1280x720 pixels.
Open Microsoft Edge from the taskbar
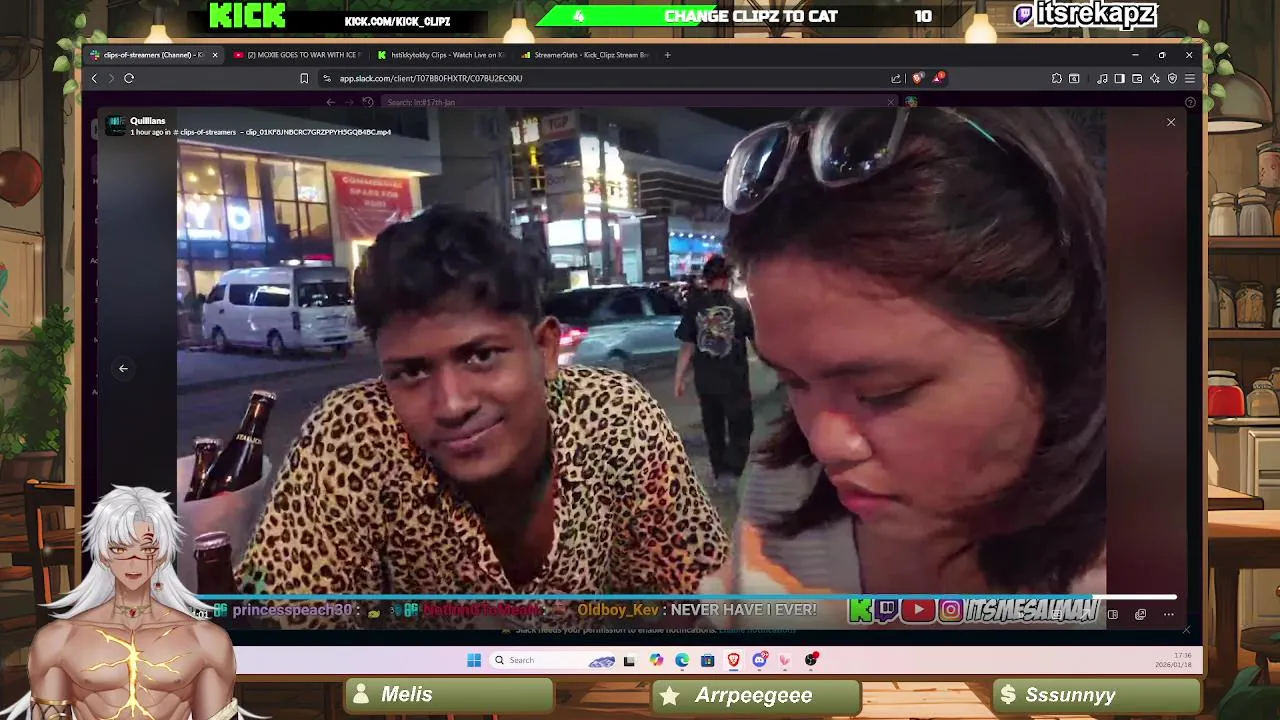coord(682,660)
